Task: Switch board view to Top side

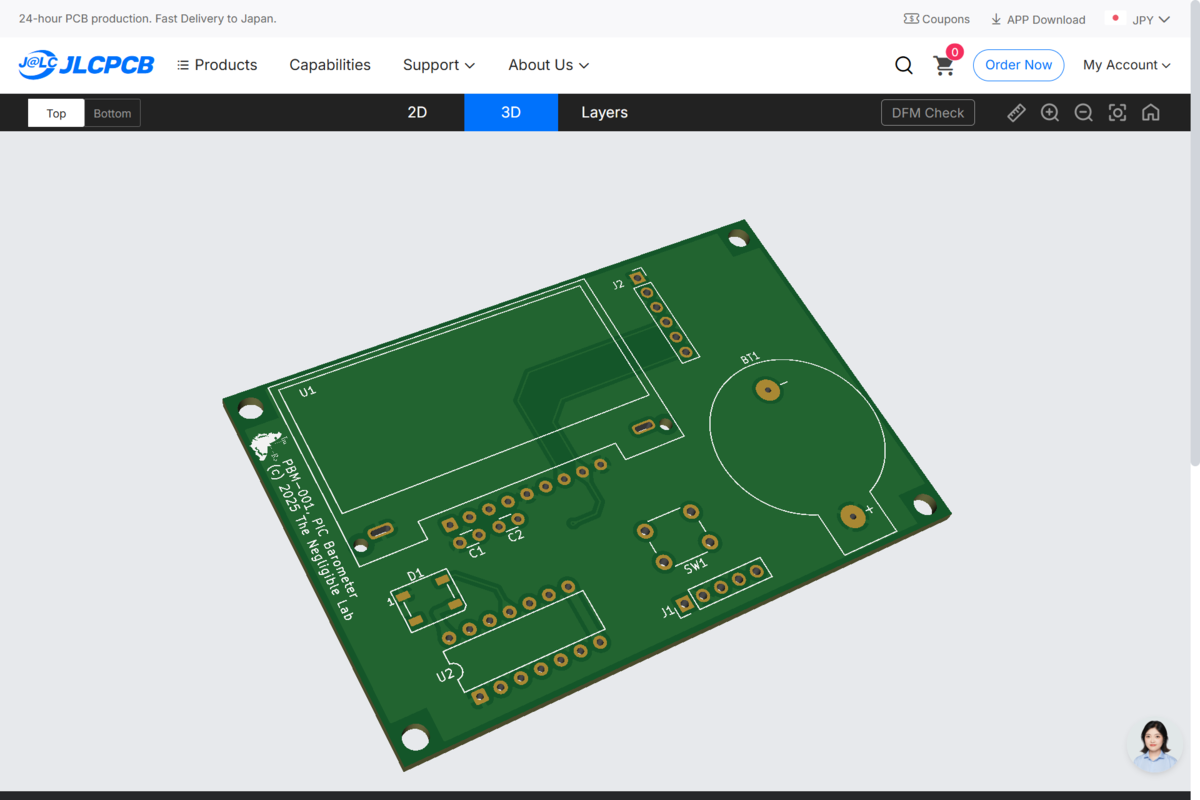Action: click(x=56, y=113)
